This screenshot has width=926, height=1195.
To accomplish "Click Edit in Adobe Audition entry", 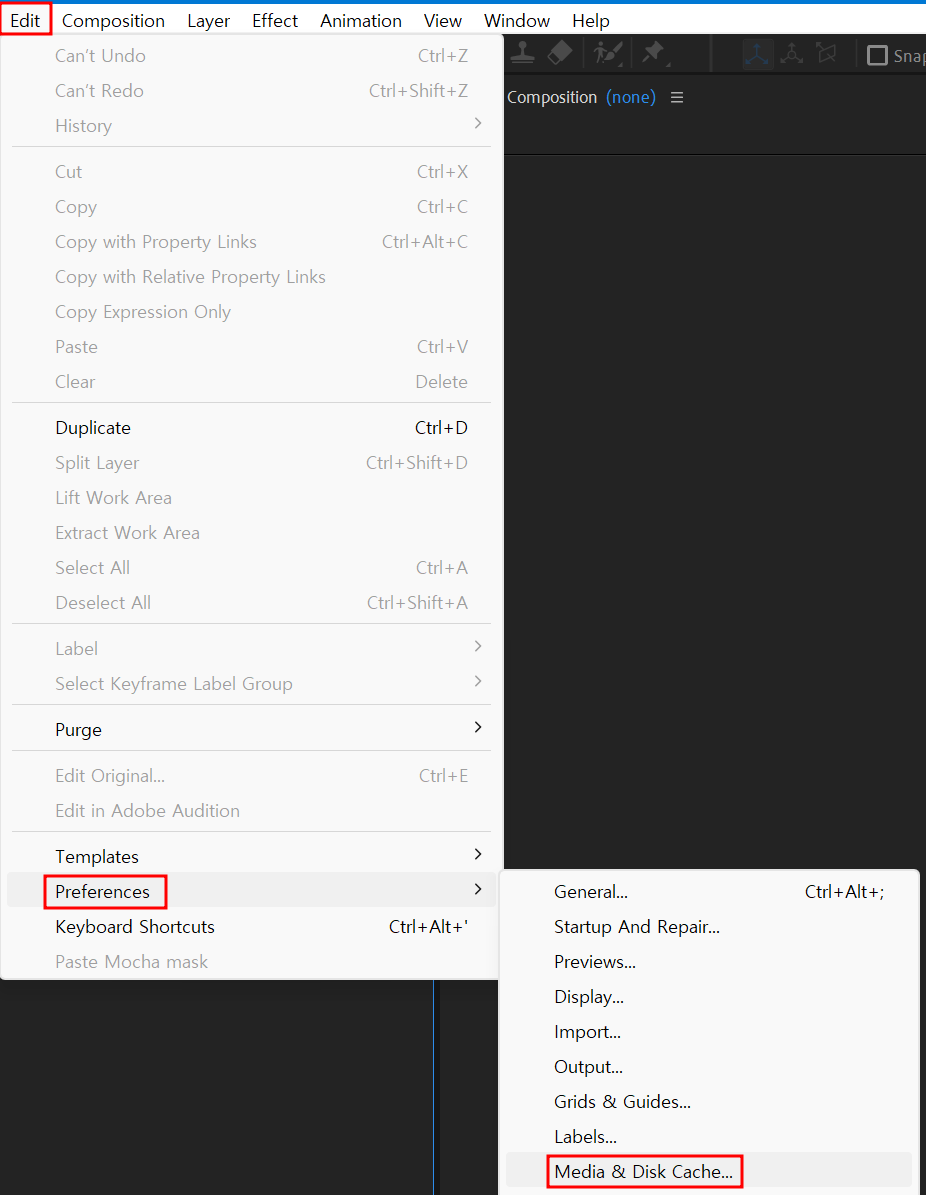I will [252, 811].
